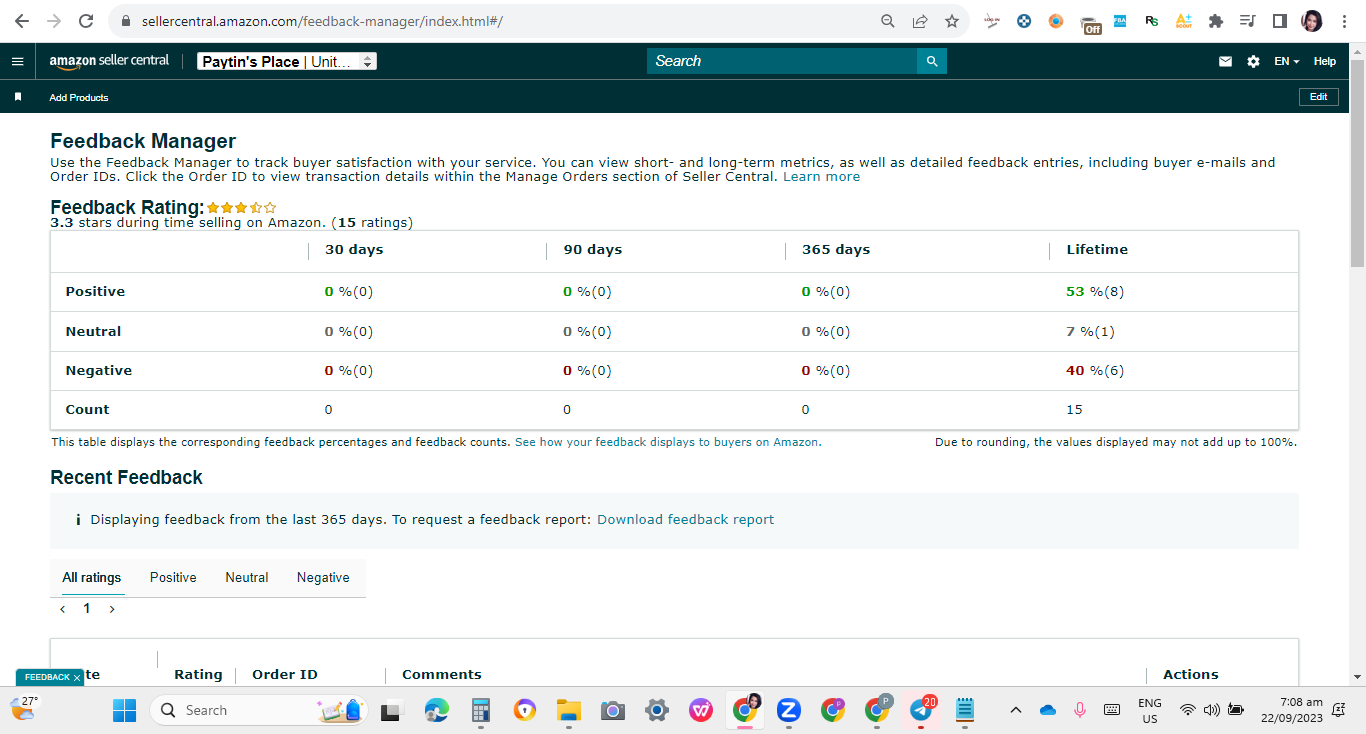Open the weather widget showing 27°

[23, 709]
